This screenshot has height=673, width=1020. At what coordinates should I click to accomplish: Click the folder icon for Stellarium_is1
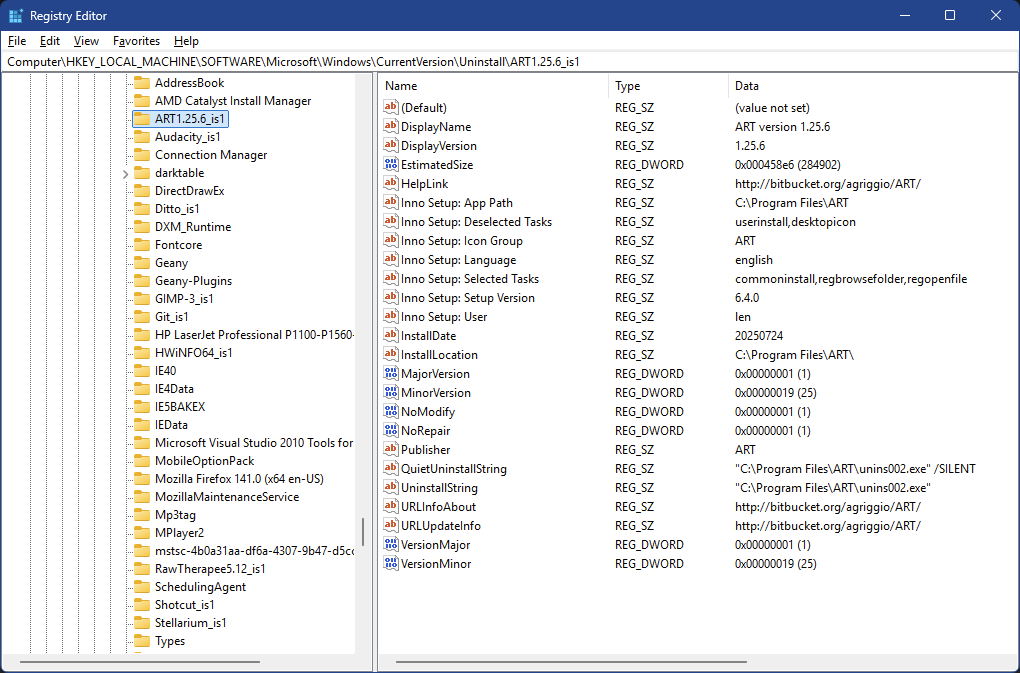pyautogui.click(x=141, y=623)
